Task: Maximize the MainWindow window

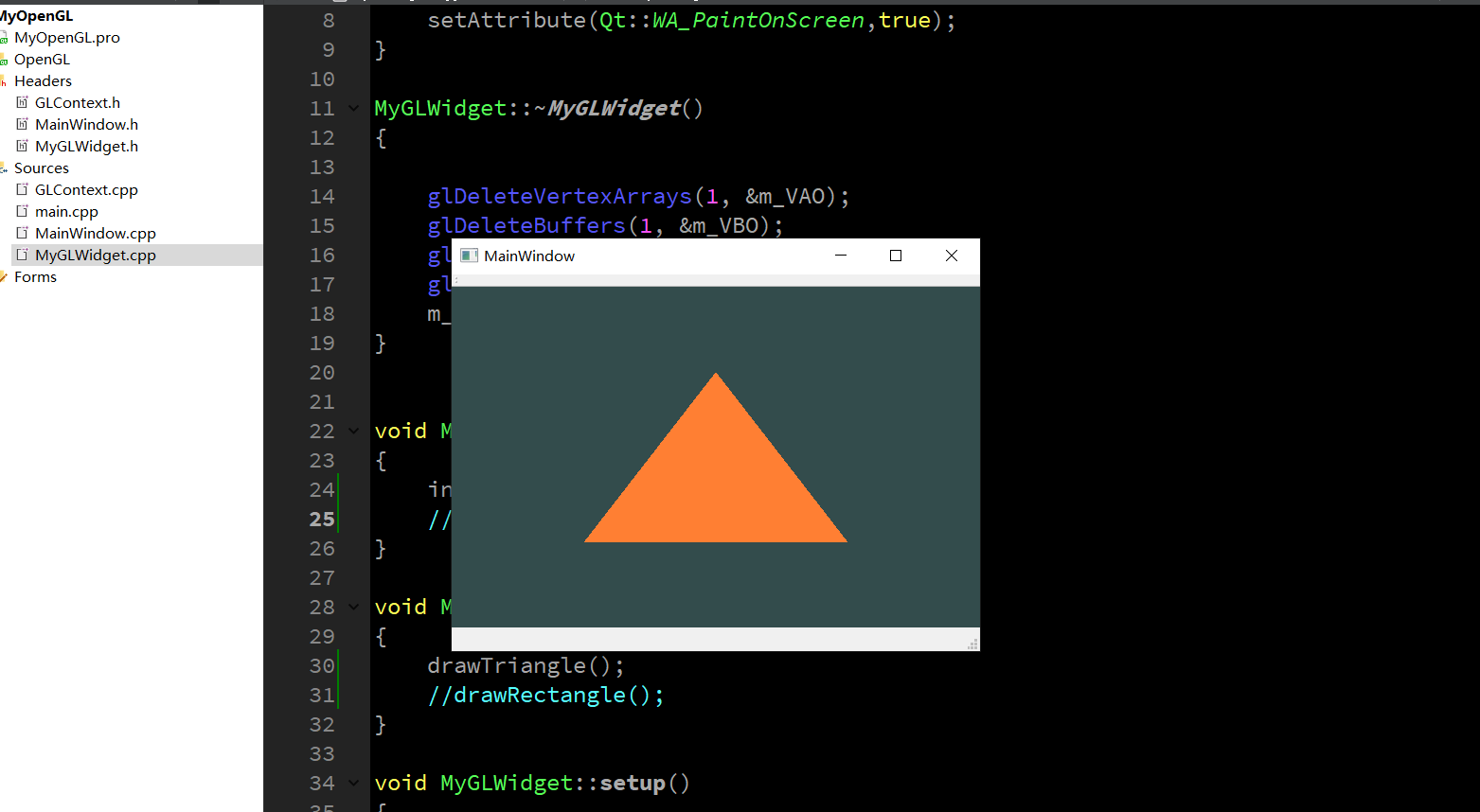Action: point(896,256)
